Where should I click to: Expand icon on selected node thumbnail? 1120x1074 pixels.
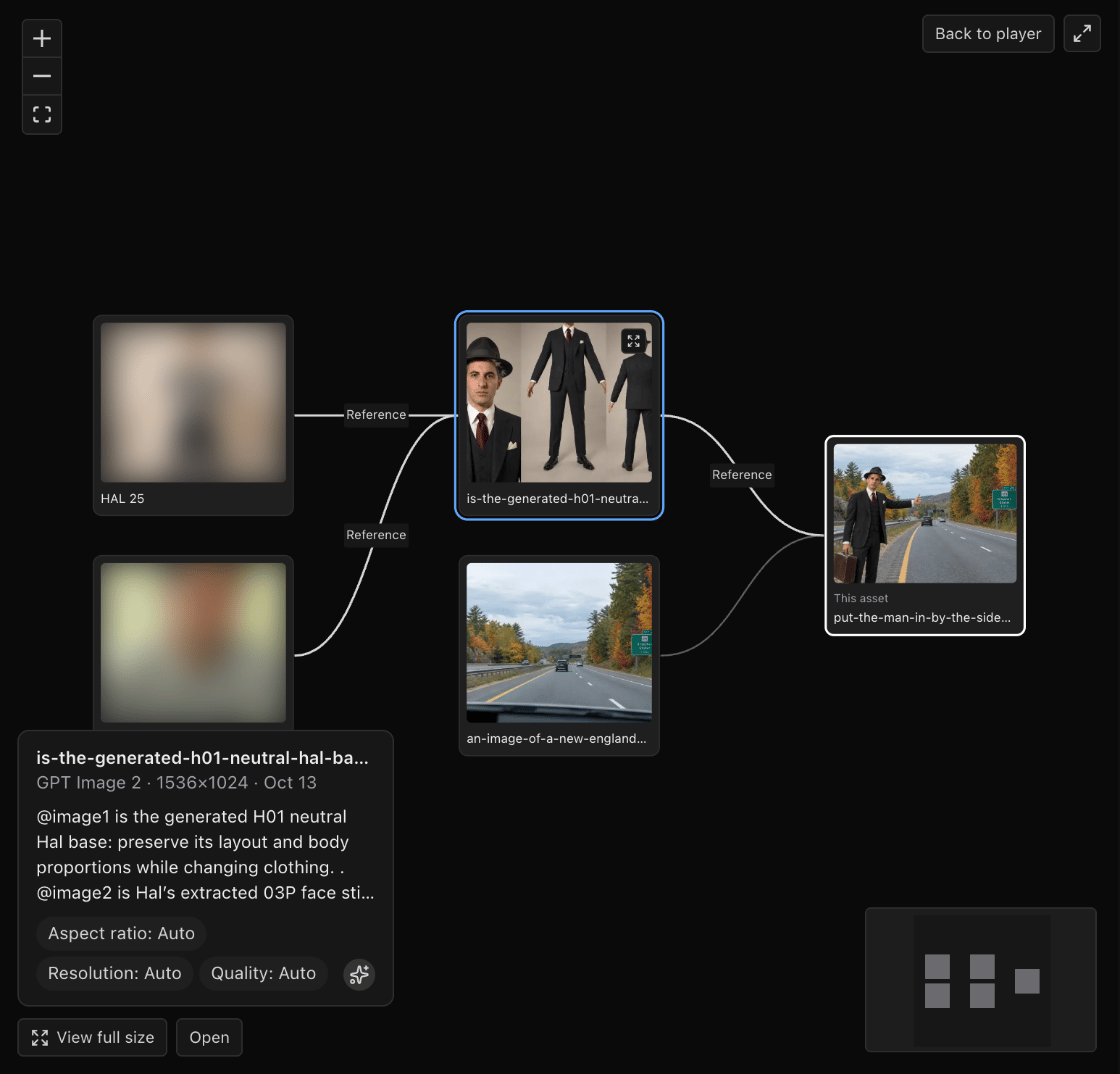click(x=634, y=341)
